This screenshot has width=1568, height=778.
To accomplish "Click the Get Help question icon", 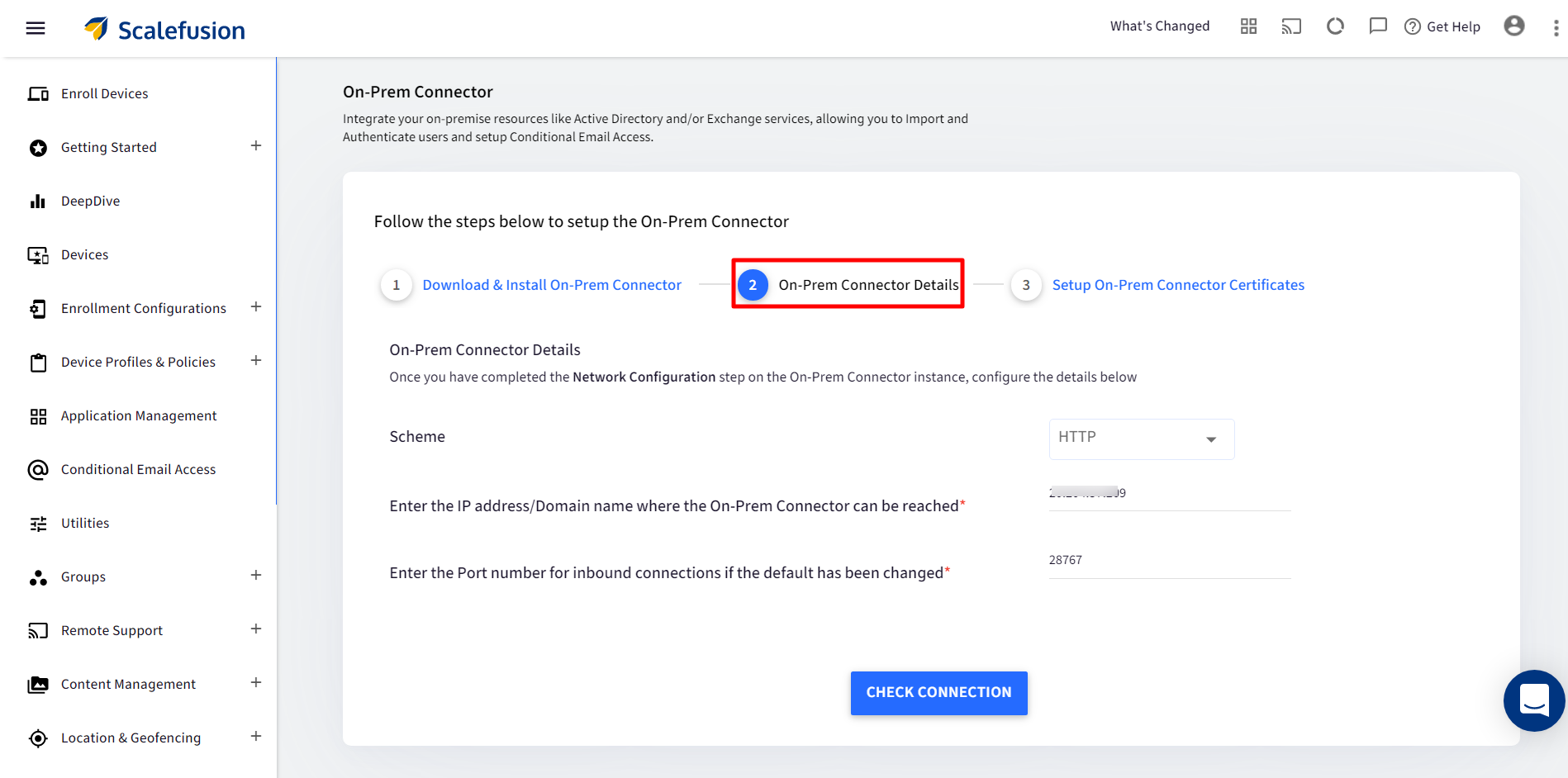I will coord(1413,26).
